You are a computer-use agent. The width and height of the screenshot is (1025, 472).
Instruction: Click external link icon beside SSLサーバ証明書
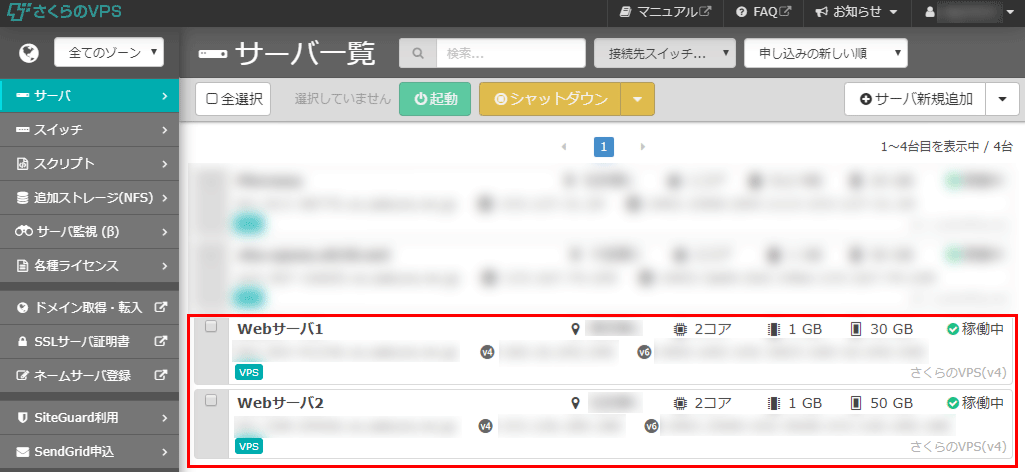point(160,341)
